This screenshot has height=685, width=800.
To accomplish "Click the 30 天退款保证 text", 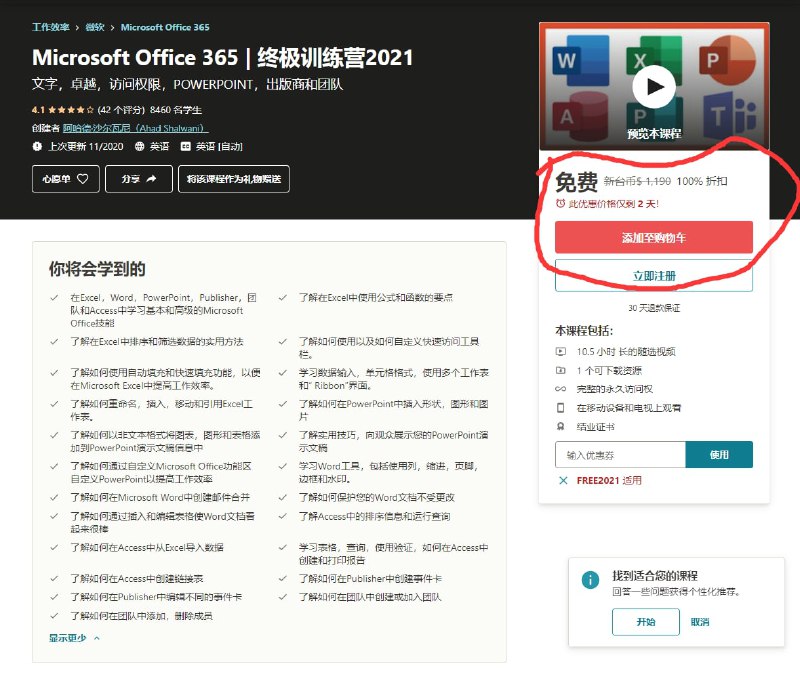I will [x=654, y=308].
